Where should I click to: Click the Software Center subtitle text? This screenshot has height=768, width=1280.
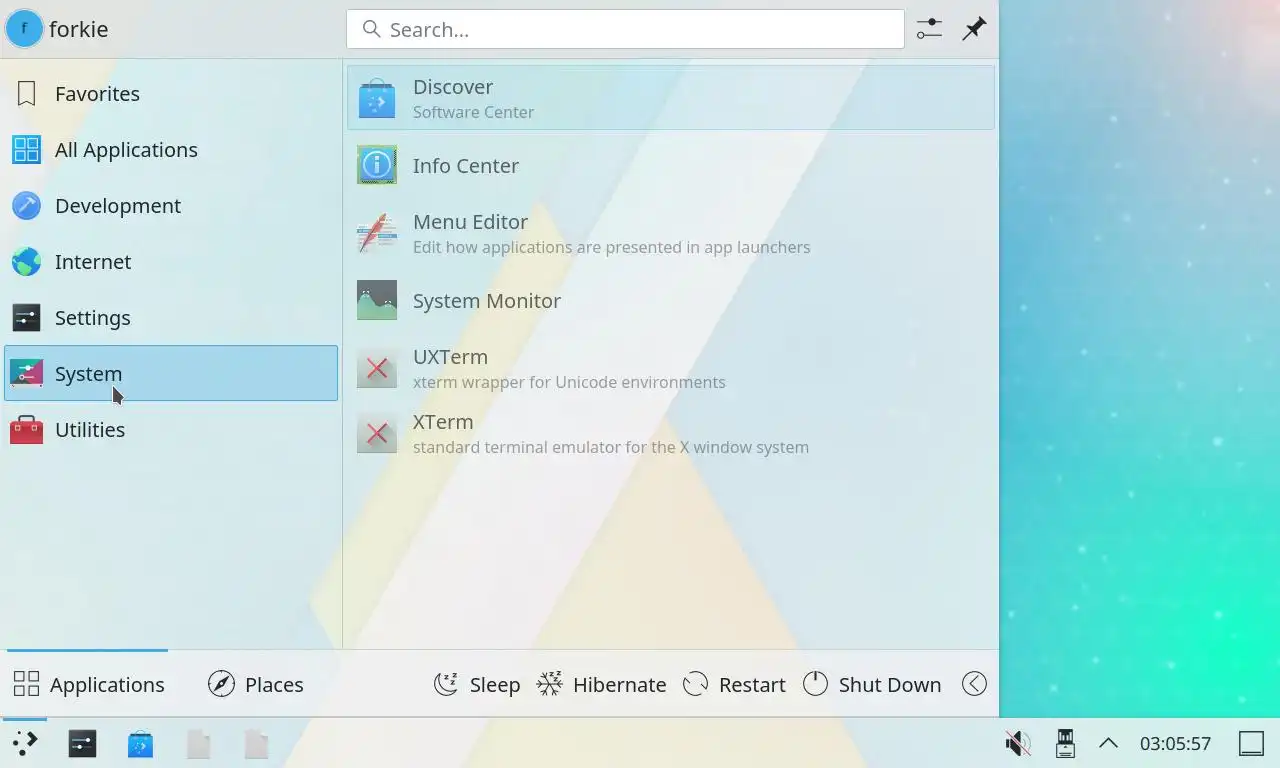point(473,112)
